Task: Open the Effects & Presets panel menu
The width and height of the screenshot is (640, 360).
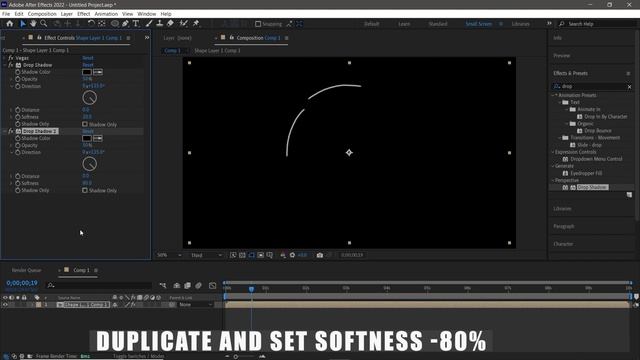Action: (x=628, y=73)
